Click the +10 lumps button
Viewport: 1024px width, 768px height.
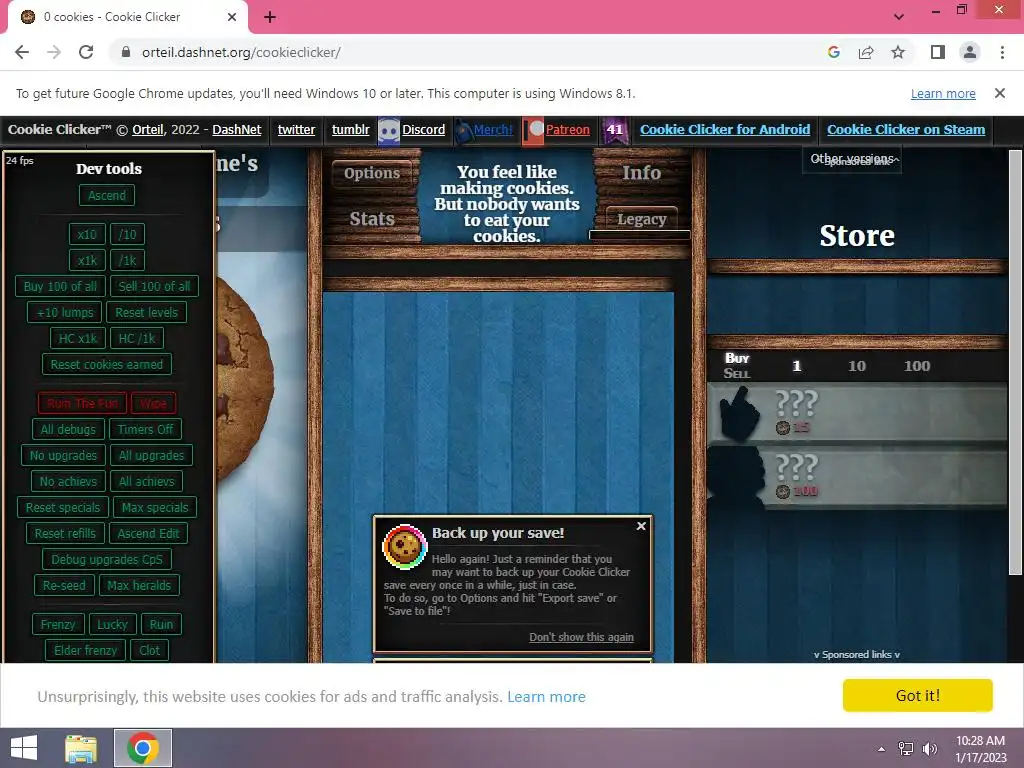65,312
